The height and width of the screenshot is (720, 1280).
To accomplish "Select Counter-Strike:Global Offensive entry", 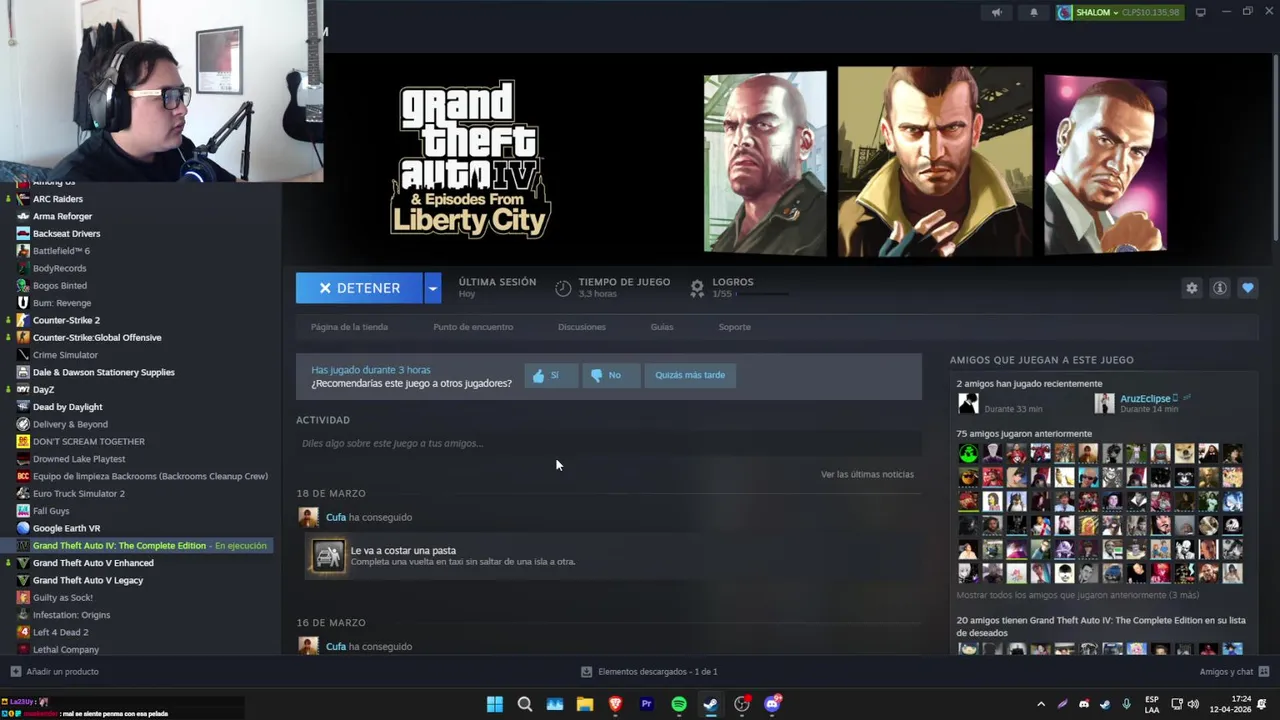I will click(97, 337).
